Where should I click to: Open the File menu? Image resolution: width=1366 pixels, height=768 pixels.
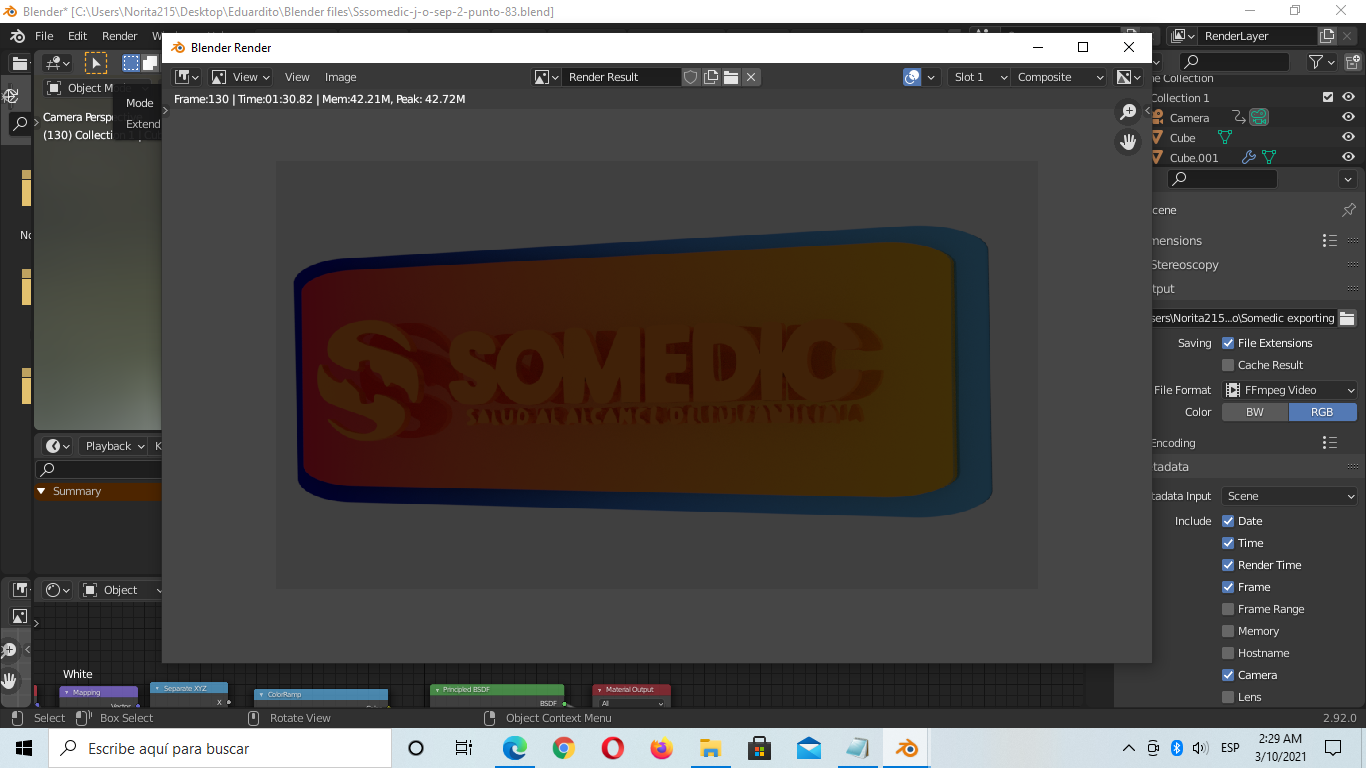coord(44,36)
